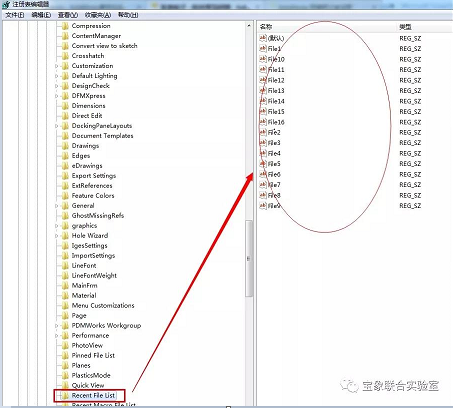Select the Pinned File List folder icon
The height and width of the screenshot is (408, 453).
[x=65, y=355]
